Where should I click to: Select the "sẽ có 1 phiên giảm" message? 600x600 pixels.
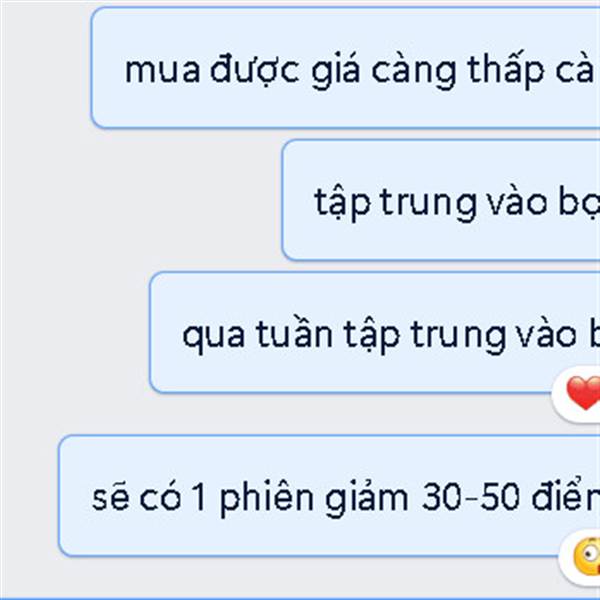[329, 496]
